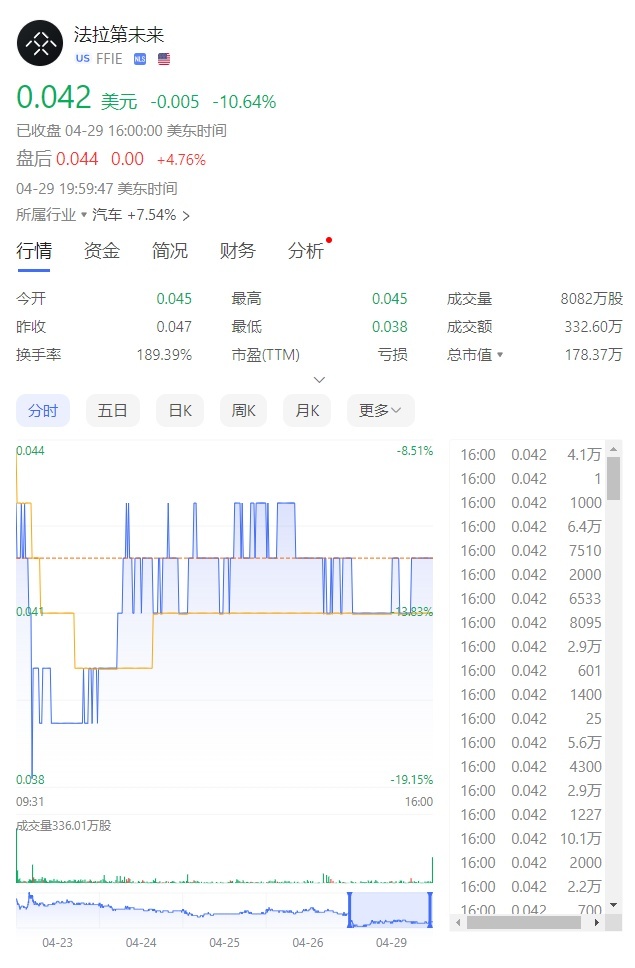
Task: Click right arrow of horizontal scrollbar
Action: click(597, 922)
